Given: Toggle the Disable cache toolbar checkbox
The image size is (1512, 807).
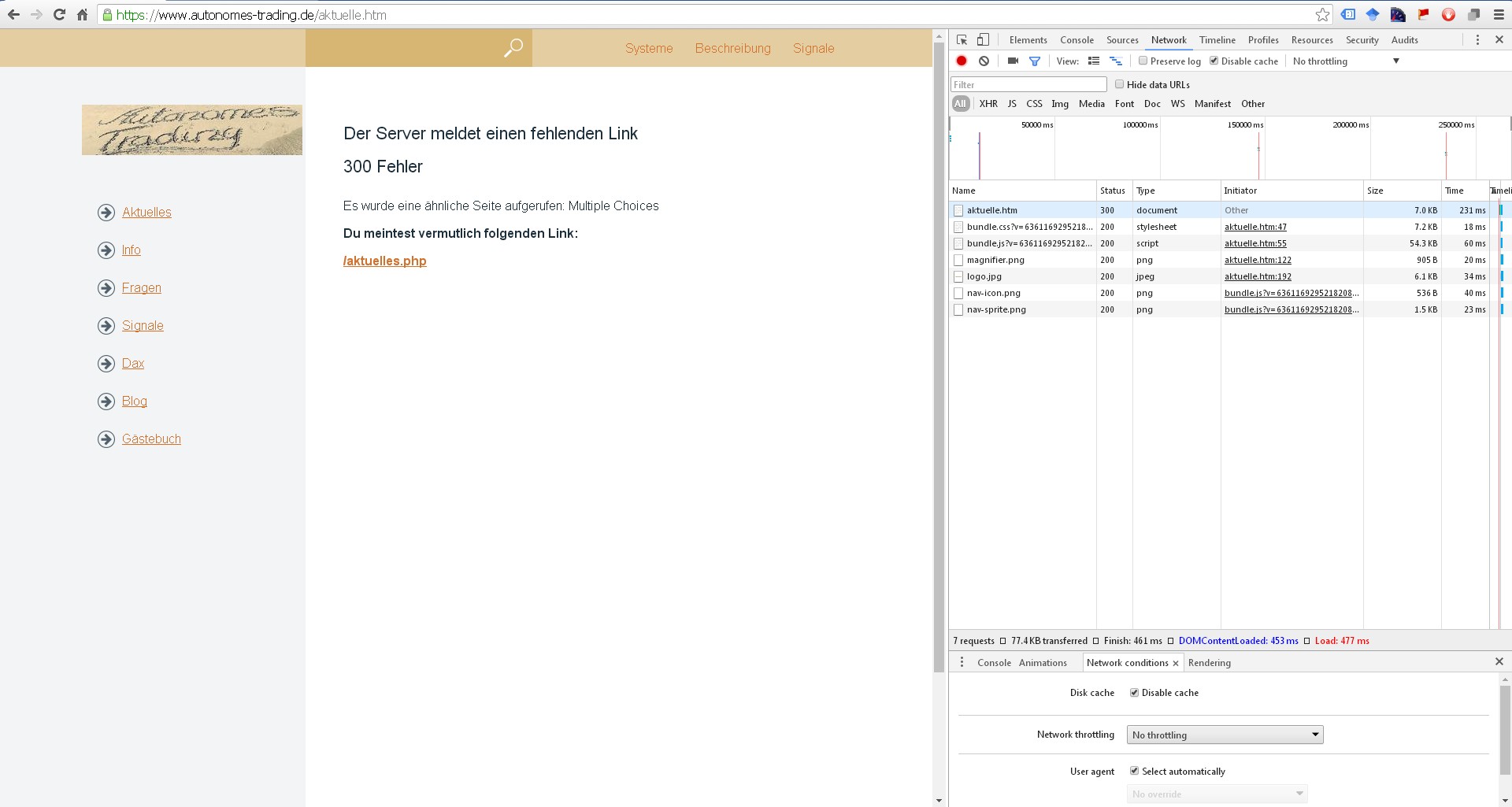Looking at the screenshot, I should tap(1214, 61).
